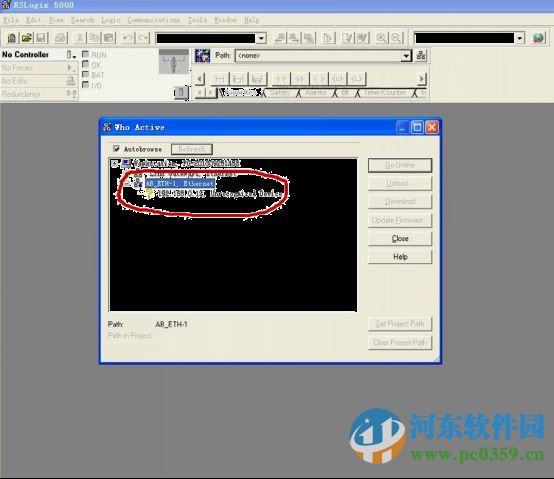This screenshot has width=554, height=479.
Task: Switch to the Bit instruction tab
Action: click(x=345, y=93)
